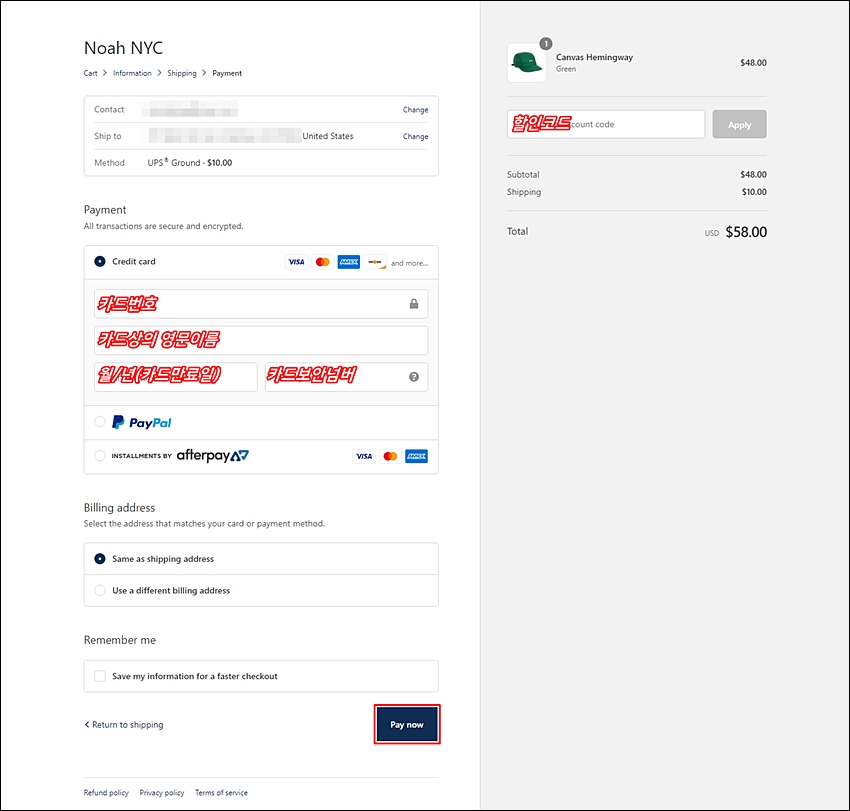Screen dimensions: 850x811
Task: Click the Canvas Hemingway product name
Action: (x=594, y=57)
